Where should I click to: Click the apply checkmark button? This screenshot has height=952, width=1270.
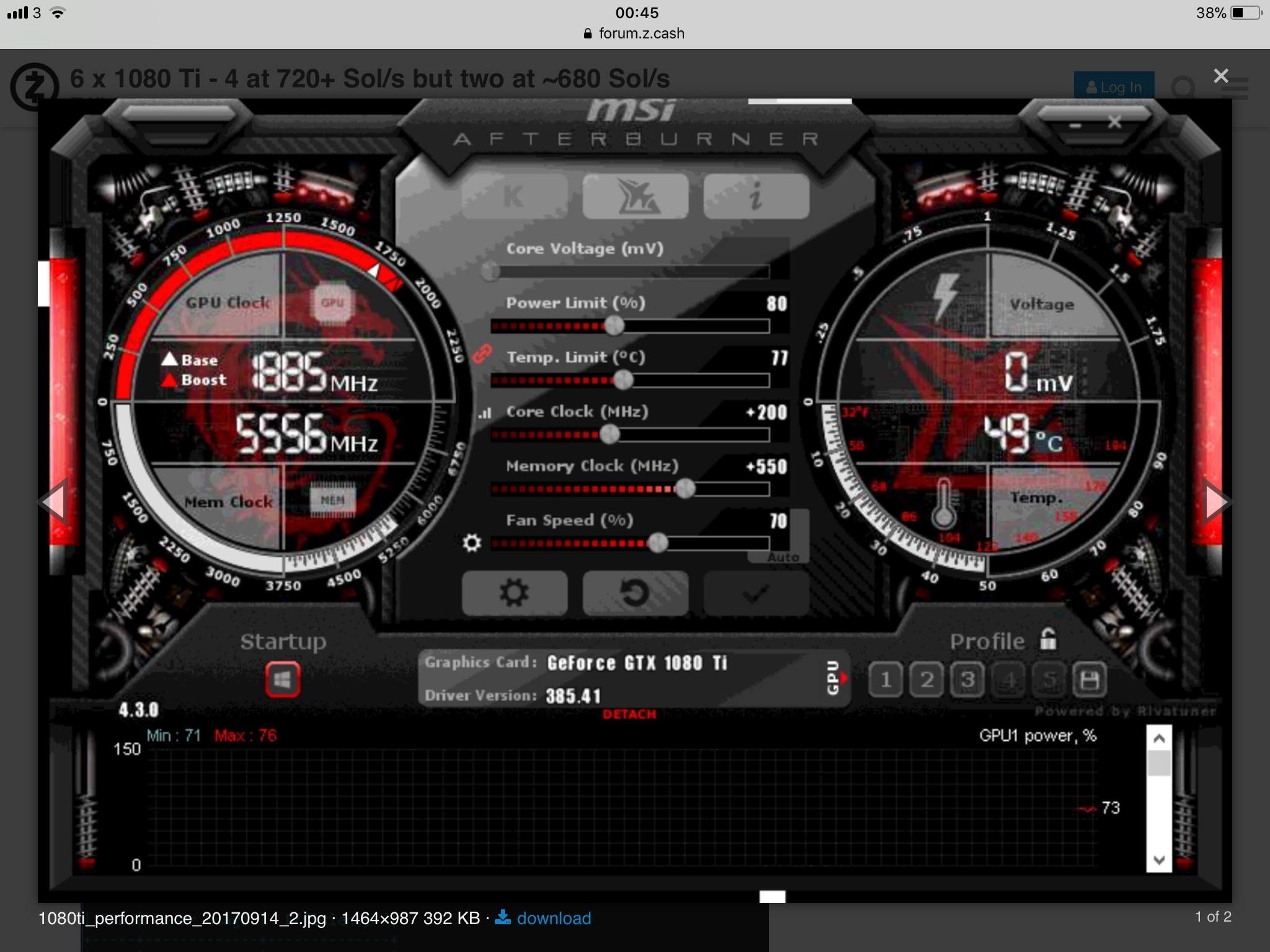click(756, 593)
